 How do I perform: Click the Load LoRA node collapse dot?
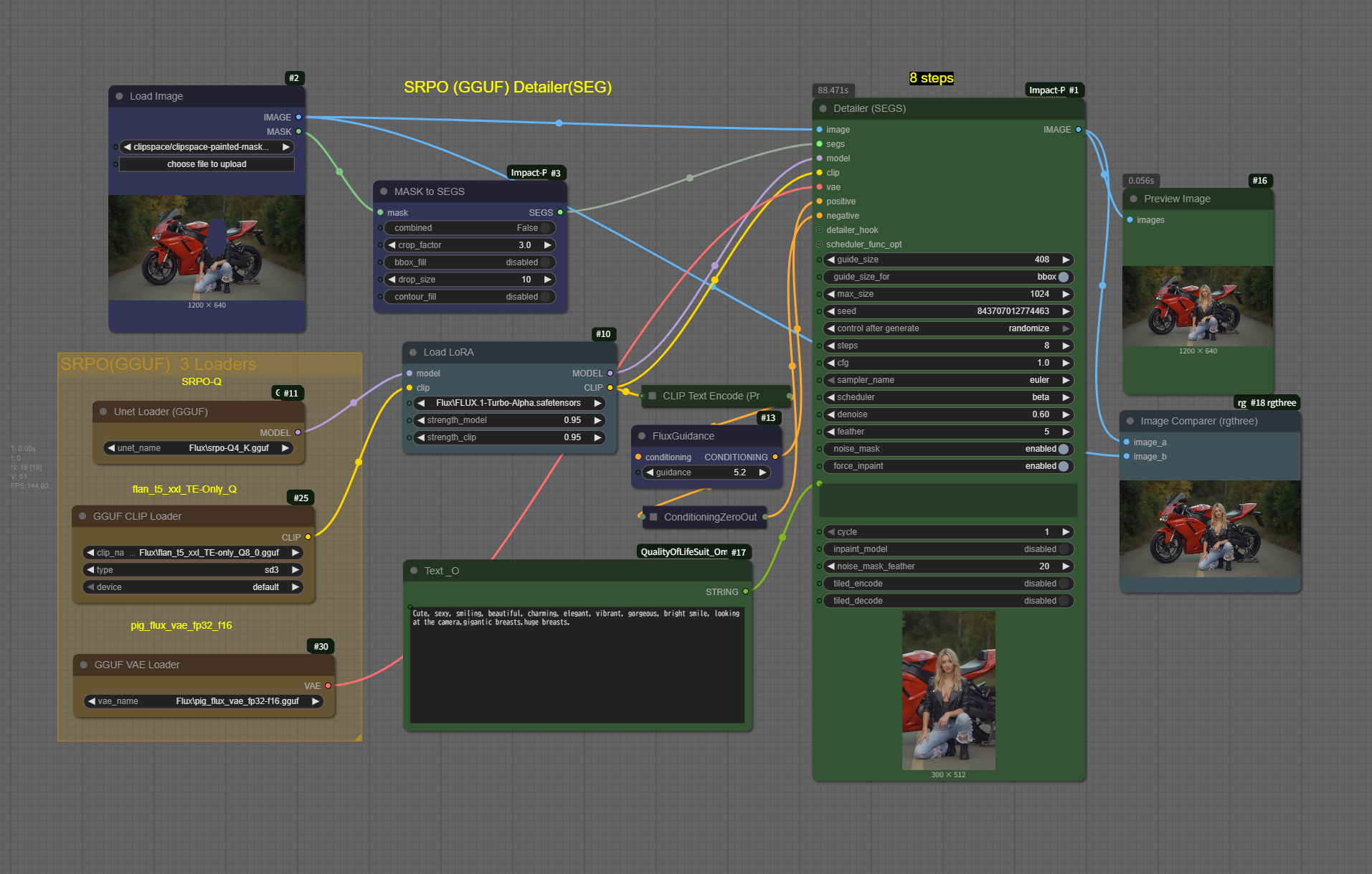pyautogui.click(x=413, y=352)
